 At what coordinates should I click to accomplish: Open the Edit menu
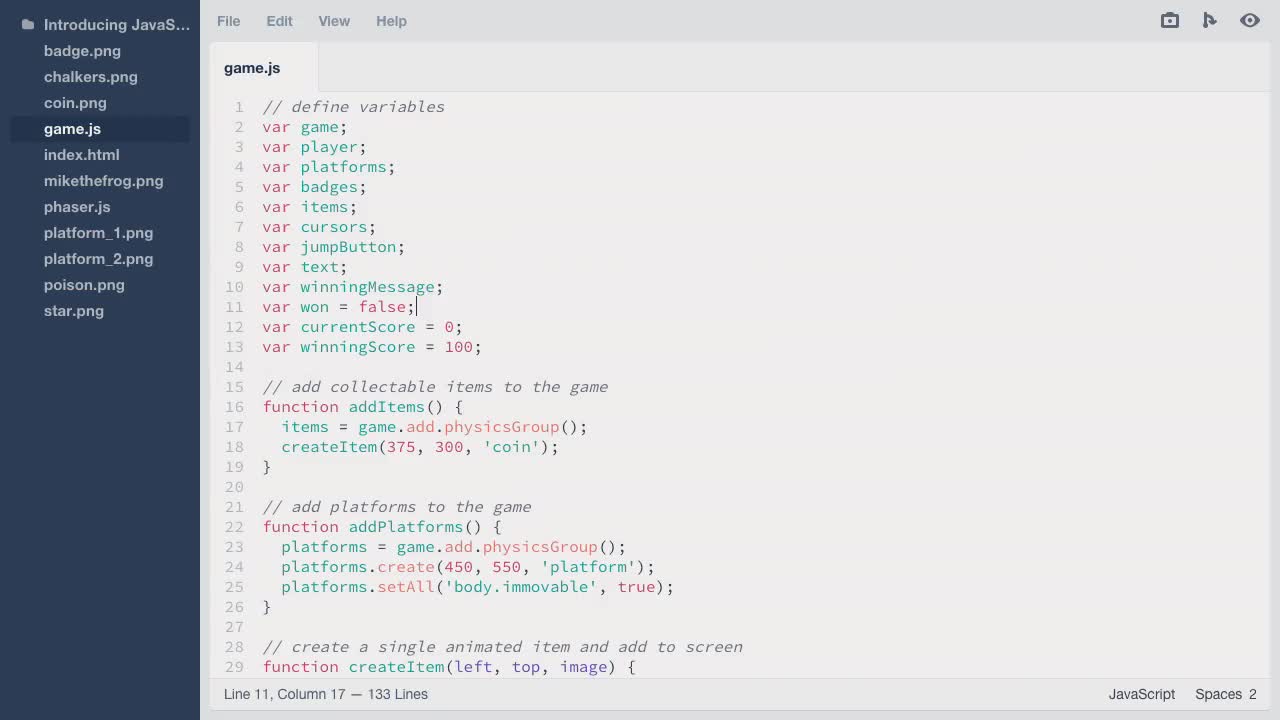click(x=279, y=20)
